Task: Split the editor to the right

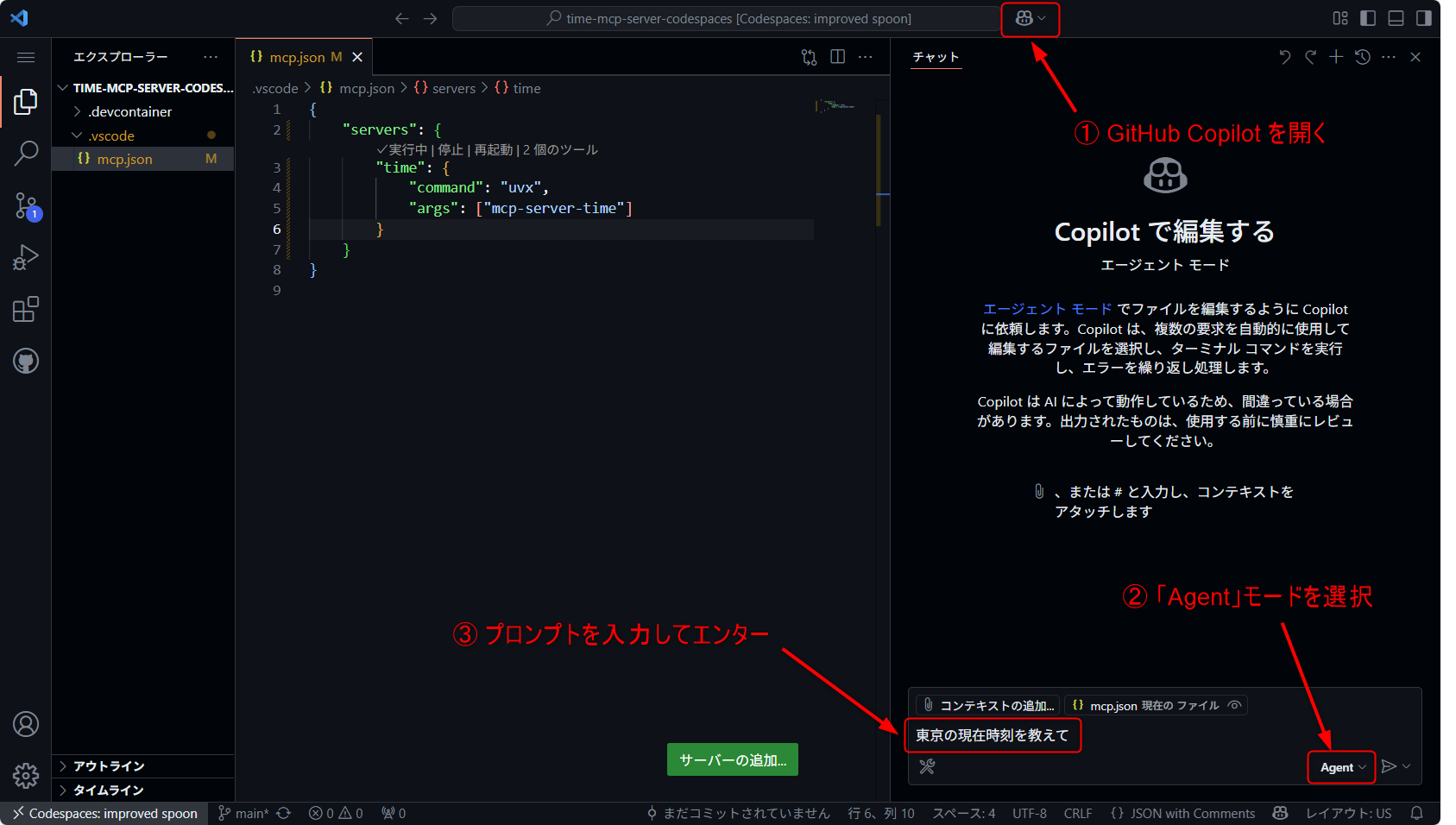Action: click(x=837, y=57)
